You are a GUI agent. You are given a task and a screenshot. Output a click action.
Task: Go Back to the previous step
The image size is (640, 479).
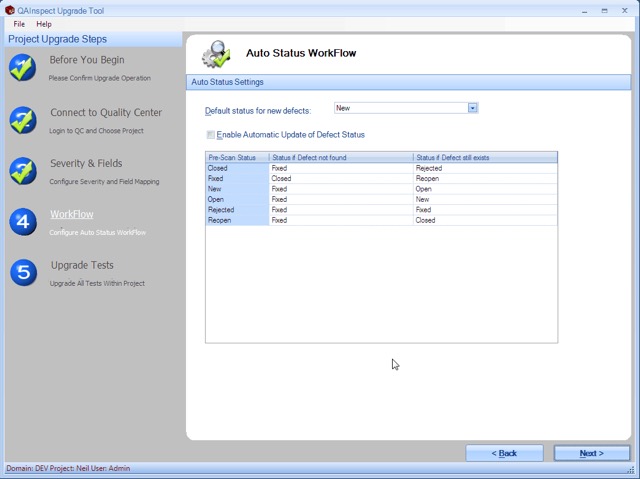504,453
